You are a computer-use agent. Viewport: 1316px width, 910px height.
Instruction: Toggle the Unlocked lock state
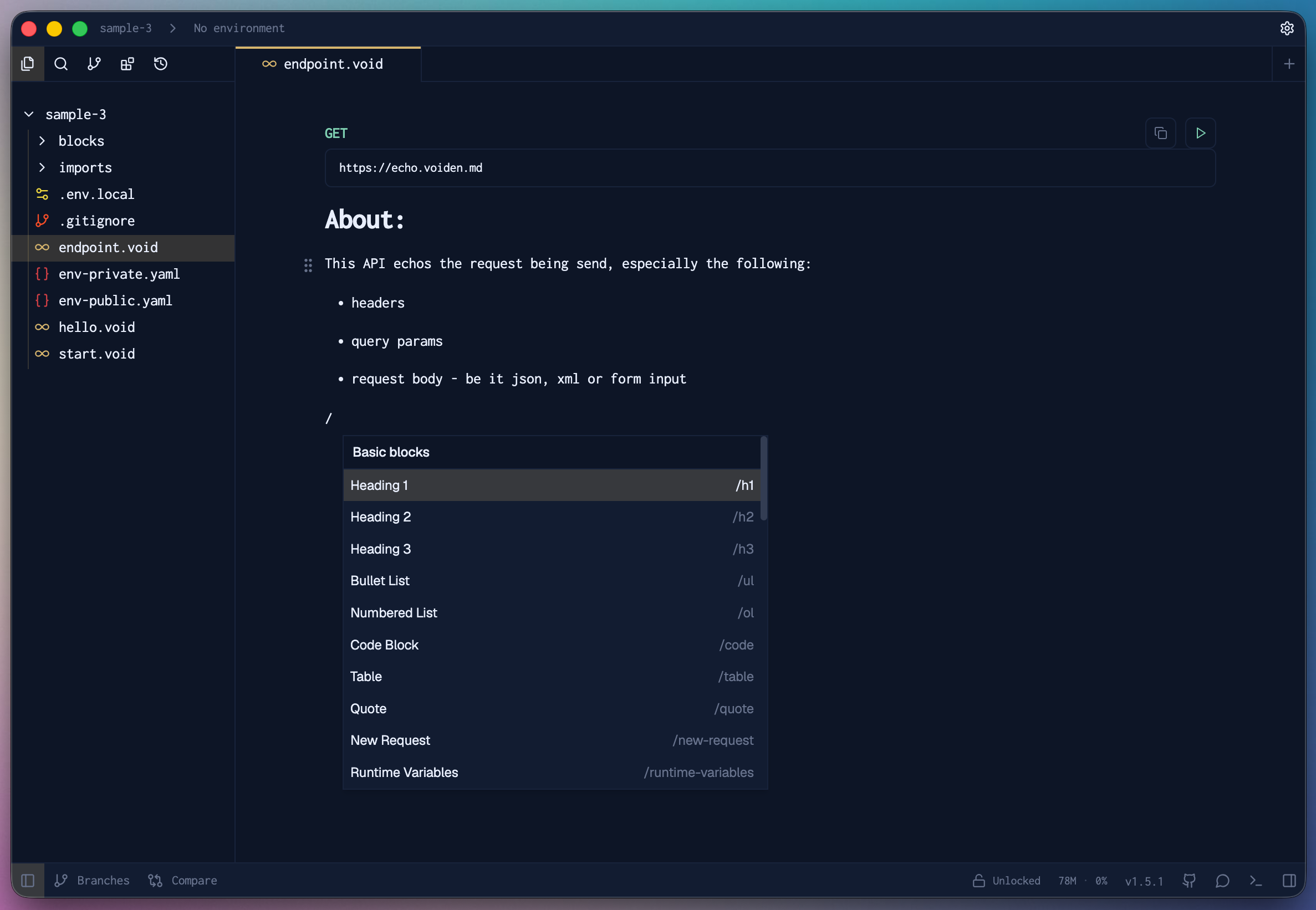pos(1006,881)
